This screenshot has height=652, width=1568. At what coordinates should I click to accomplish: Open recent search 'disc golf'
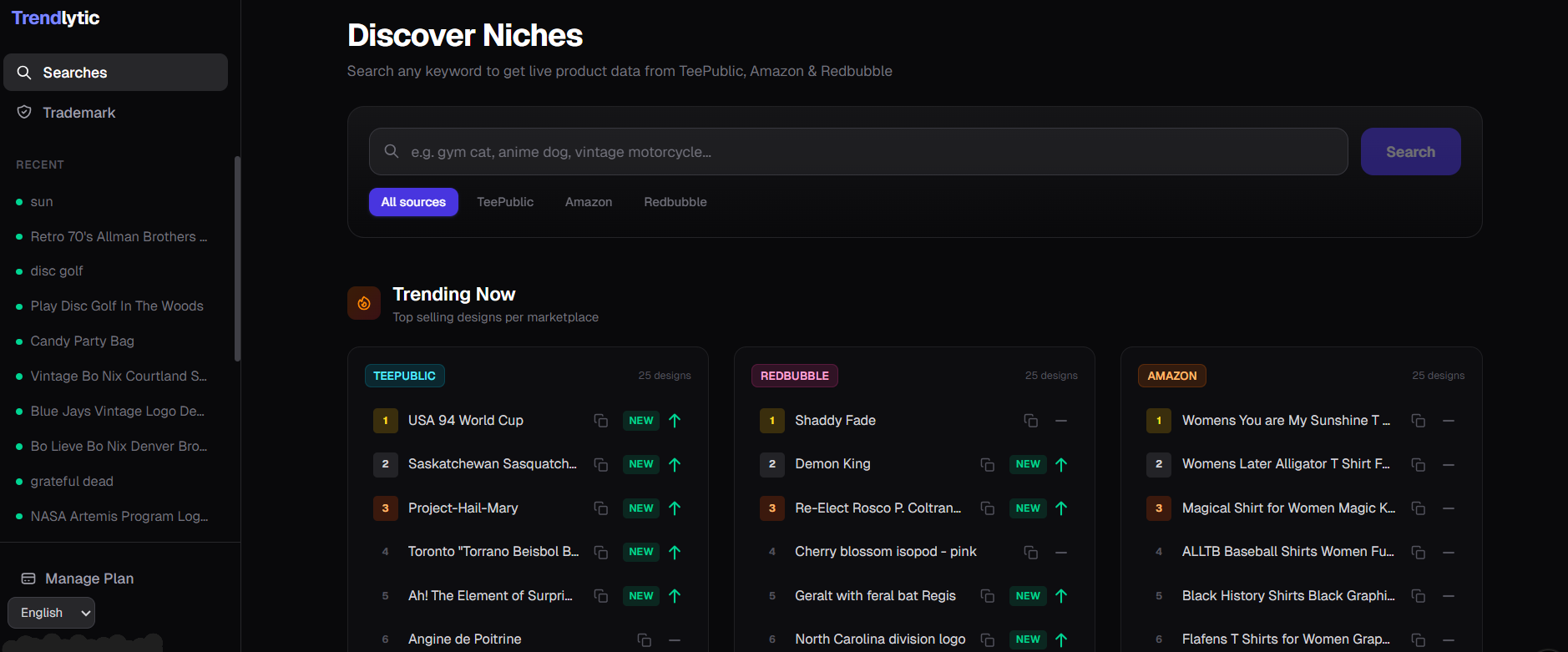pyautogui.click(x=57, y=271)
